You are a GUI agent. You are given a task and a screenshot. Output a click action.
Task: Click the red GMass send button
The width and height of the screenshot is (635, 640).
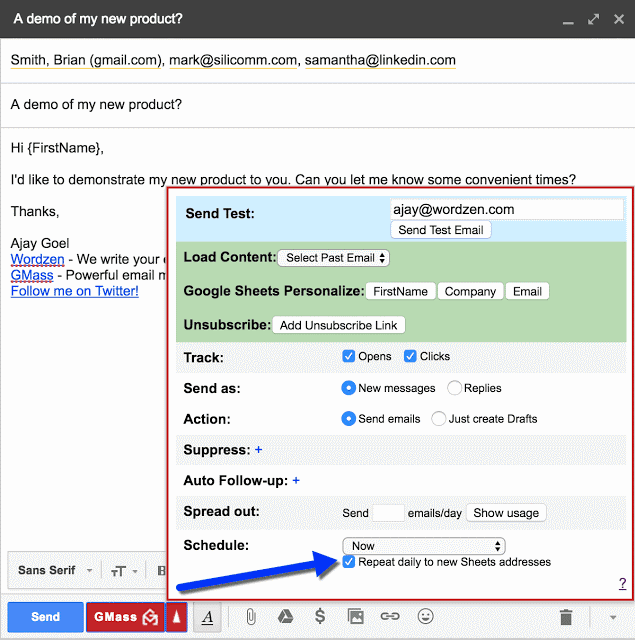(x=125, y=617)
